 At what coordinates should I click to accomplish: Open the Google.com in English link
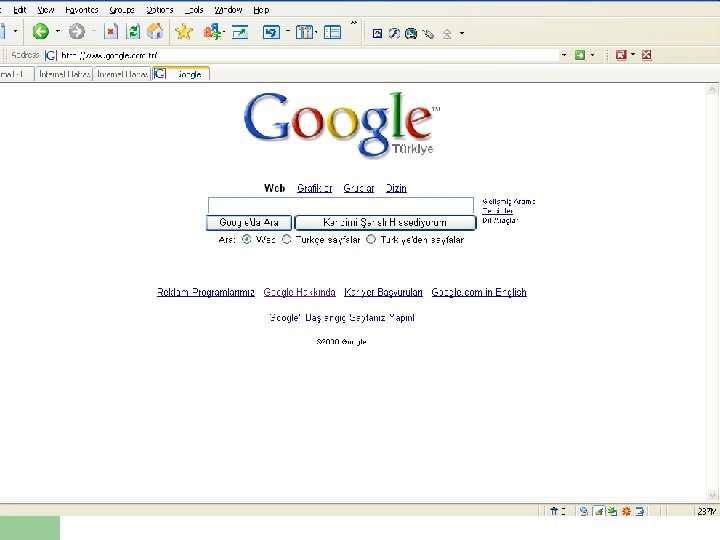(x=479, y=292)
